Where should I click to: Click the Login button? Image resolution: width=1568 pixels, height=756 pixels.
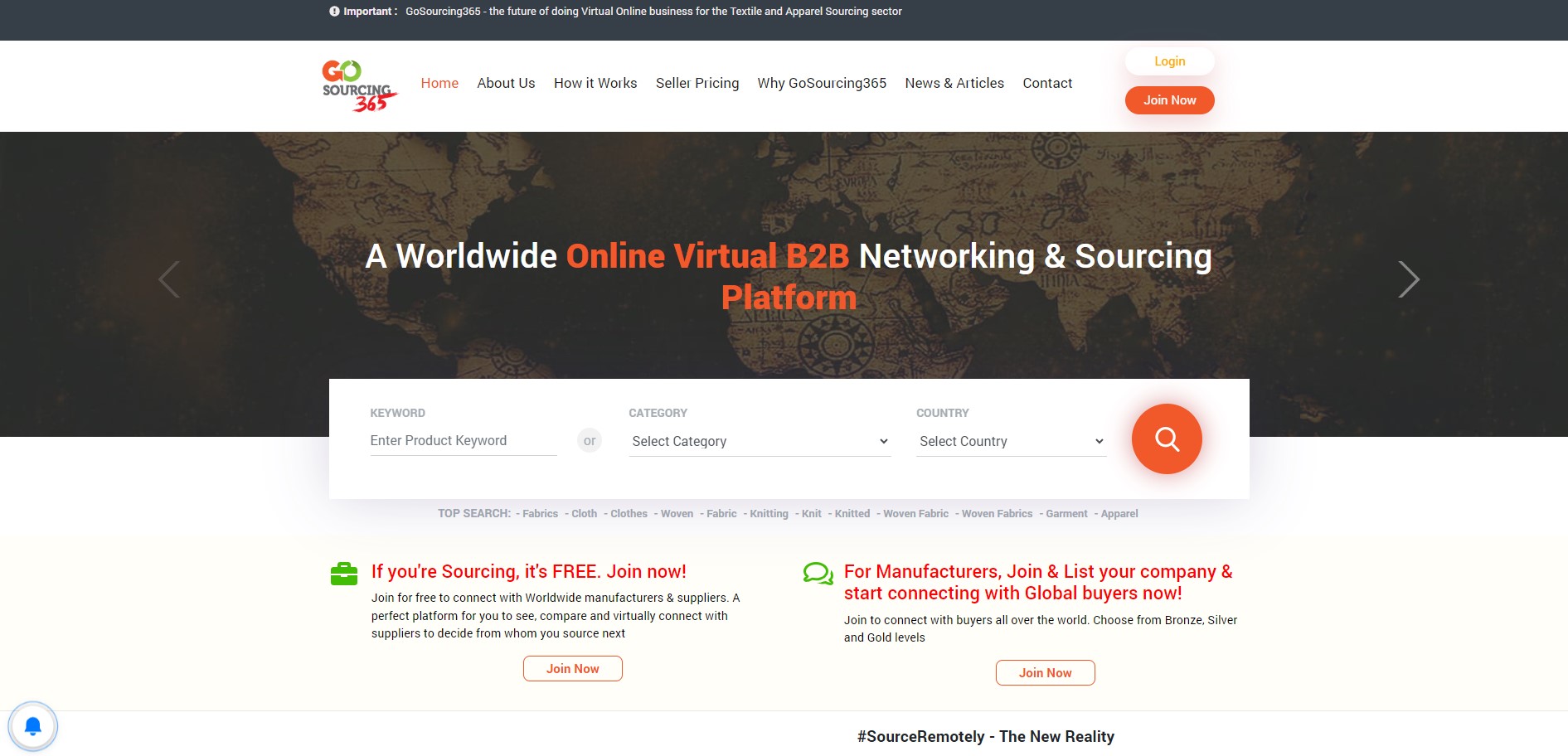[1170, 61]
